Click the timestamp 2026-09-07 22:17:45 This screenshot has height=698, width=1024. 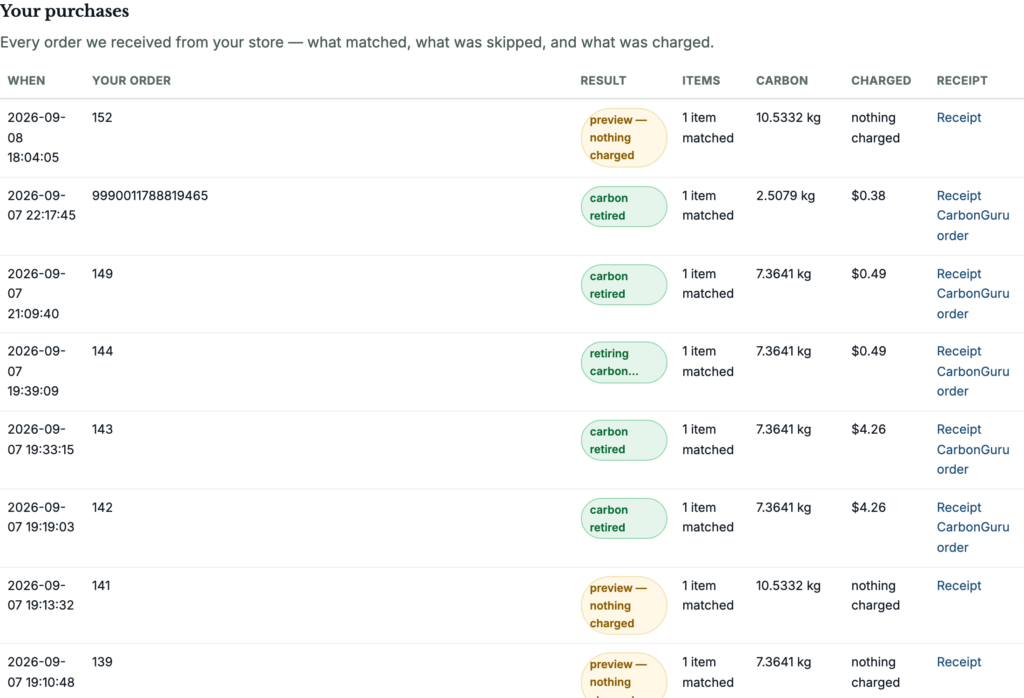pyautogui.click(x=41, y=206)
